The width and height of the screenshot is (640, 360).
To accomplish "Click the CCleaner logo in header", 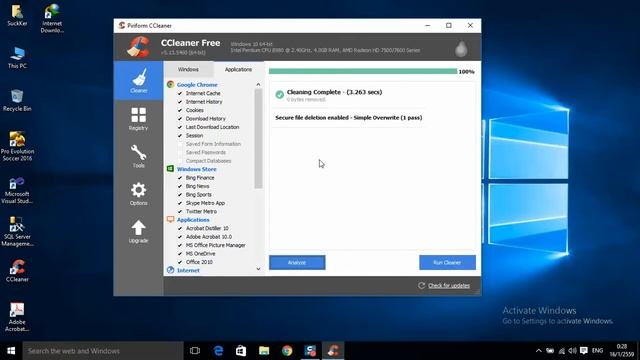I will click(139, 47).
